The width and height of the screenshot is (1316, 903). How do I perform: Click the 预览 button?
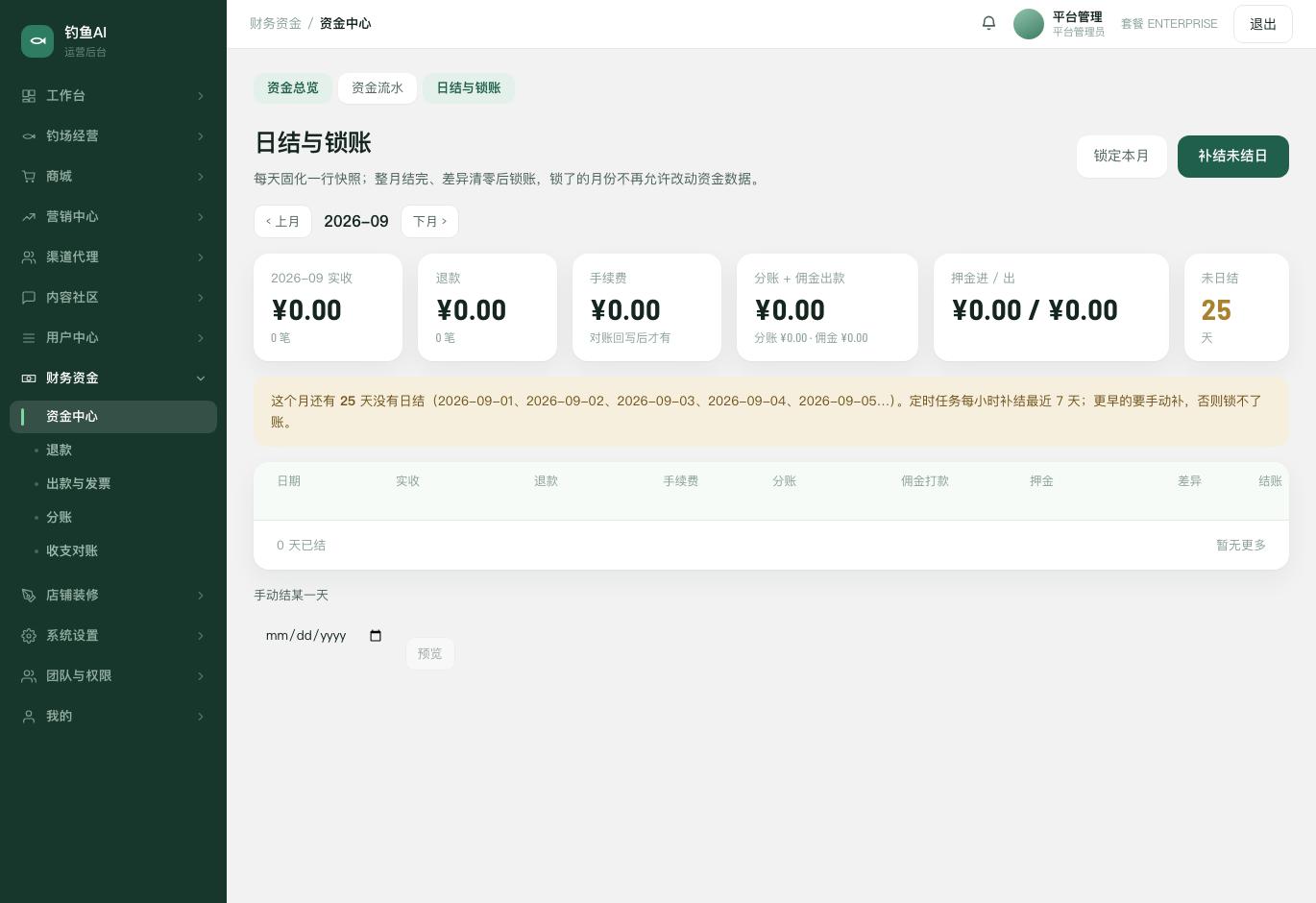coord(430,653)
